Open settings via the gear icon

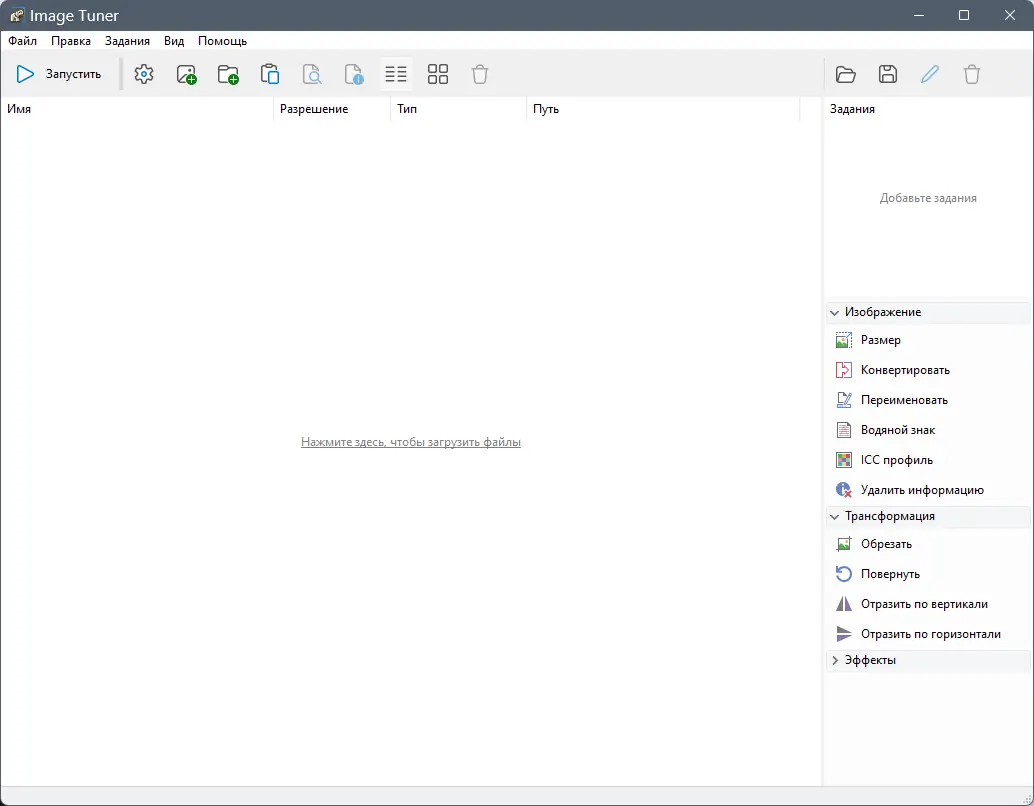click(x=144, y=74)
